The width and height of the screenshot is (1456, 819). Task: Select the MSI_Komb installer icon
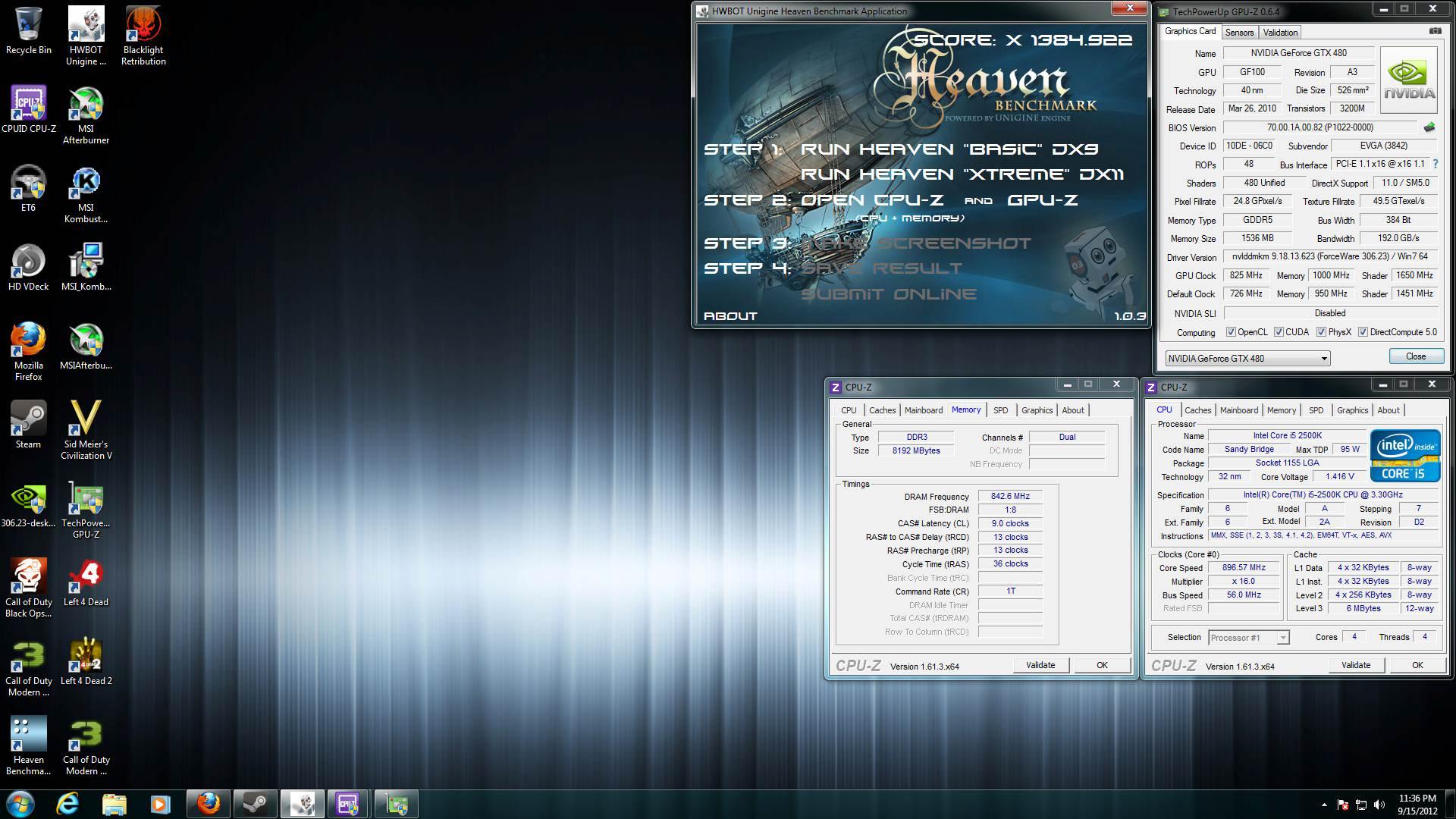click(86, 268)
